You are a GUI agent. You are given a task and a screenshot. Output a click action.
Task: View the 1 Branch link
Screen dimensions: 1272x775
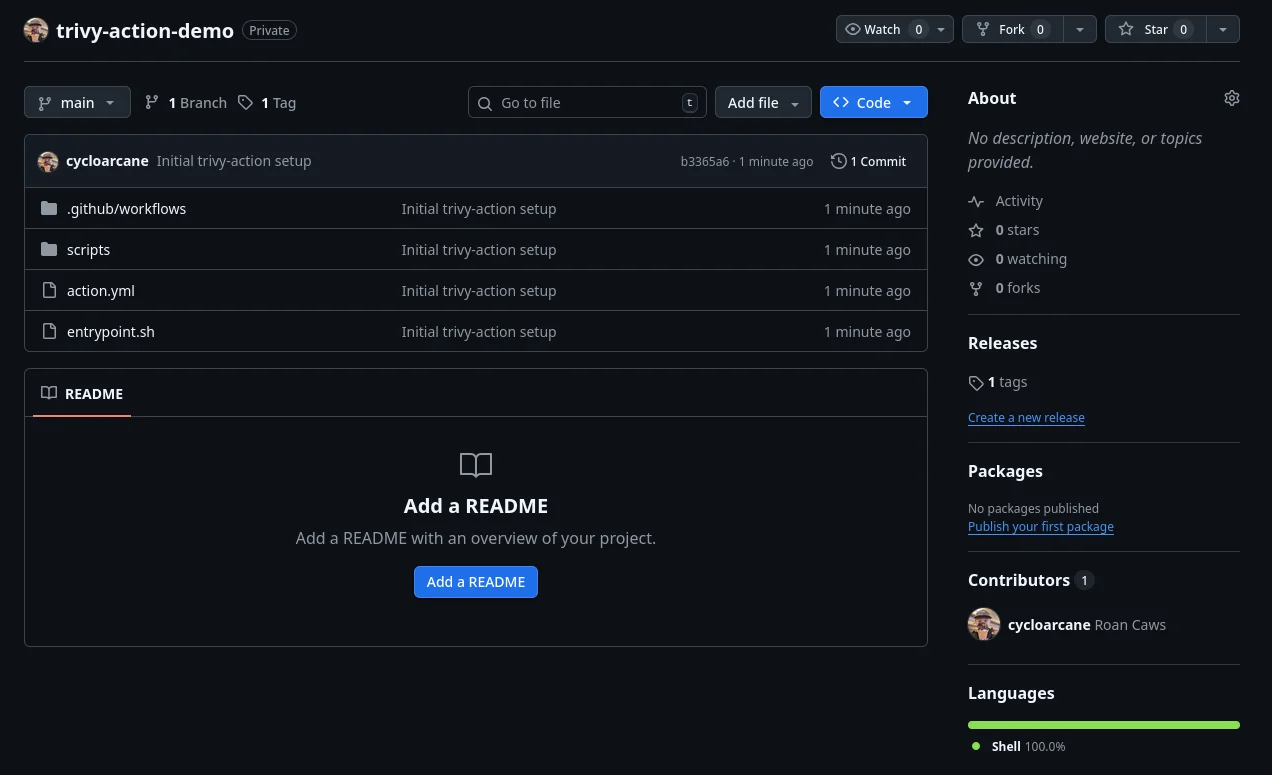(186, 102)
